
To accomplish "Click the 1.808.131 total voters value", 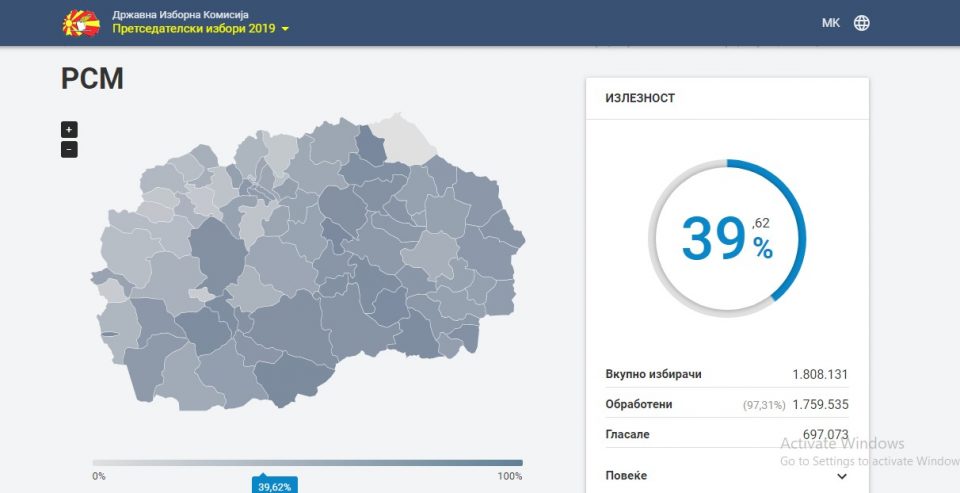I will pos(820,374).
